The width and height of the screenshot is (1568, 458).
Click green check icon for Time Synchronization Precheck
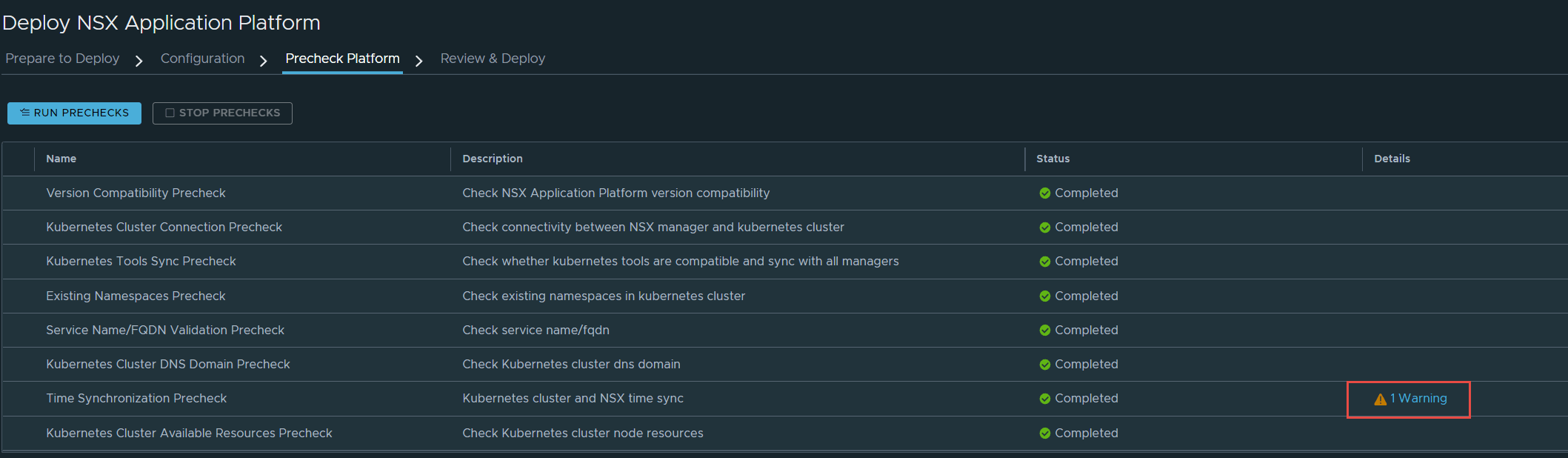(x=1044, y=399)
